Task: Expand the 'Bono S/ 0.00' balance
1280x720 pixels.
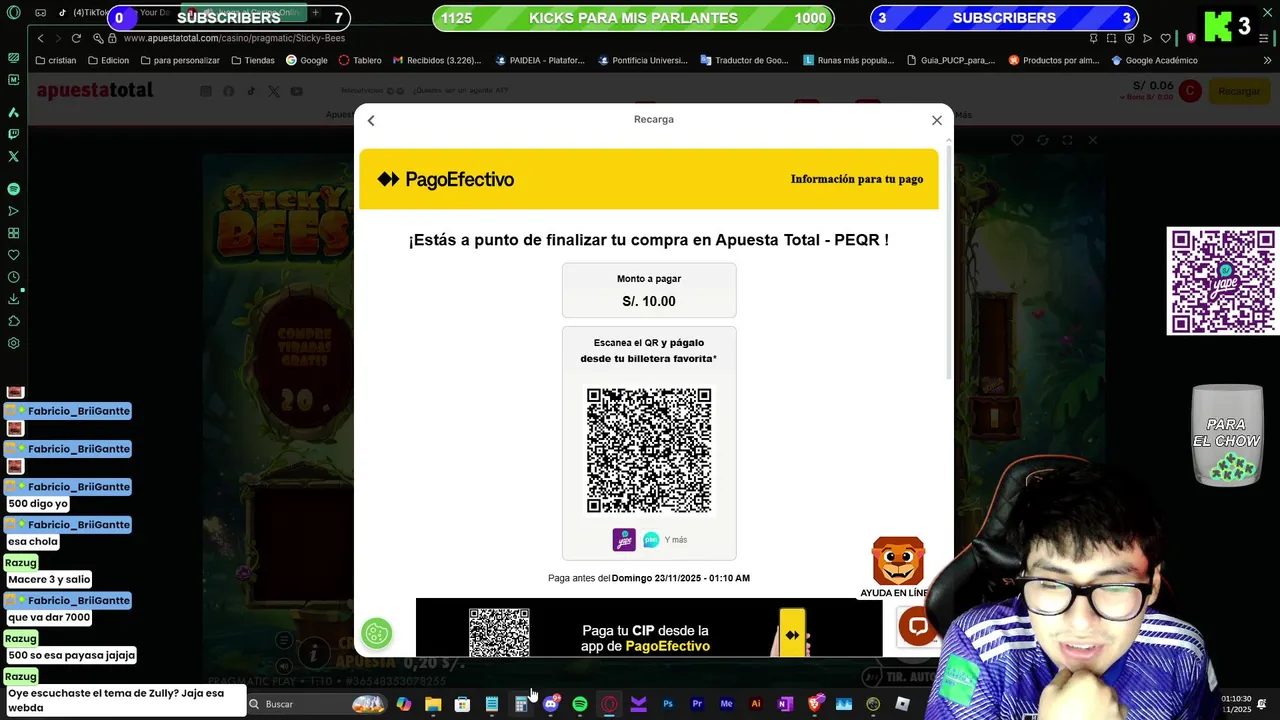Action: [x=1145, y=97]
